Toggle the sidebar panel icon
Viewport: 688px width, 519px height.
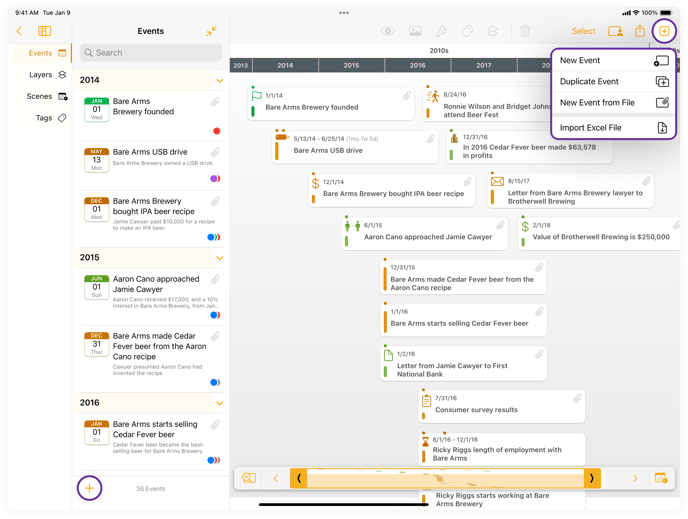[x=45, y=31]
